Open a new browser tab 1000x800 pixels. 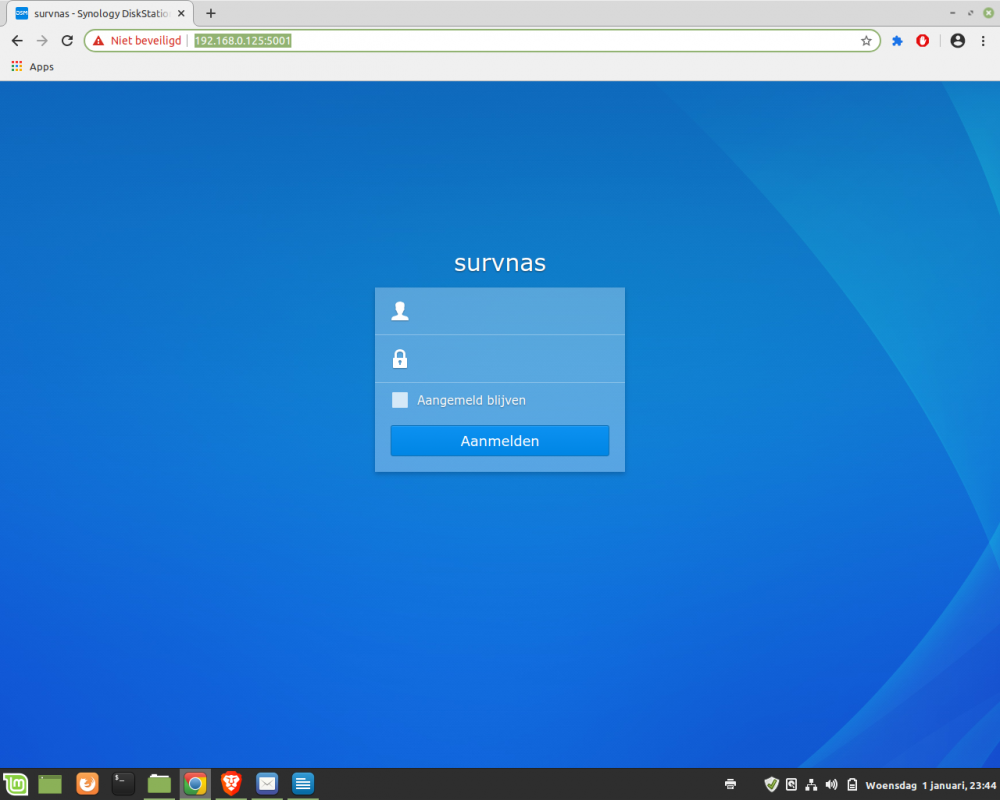point(210,13)
